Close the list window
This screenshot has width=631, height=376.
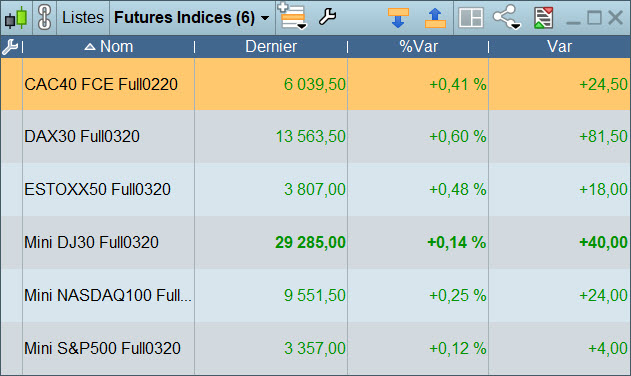coord(616,18)
